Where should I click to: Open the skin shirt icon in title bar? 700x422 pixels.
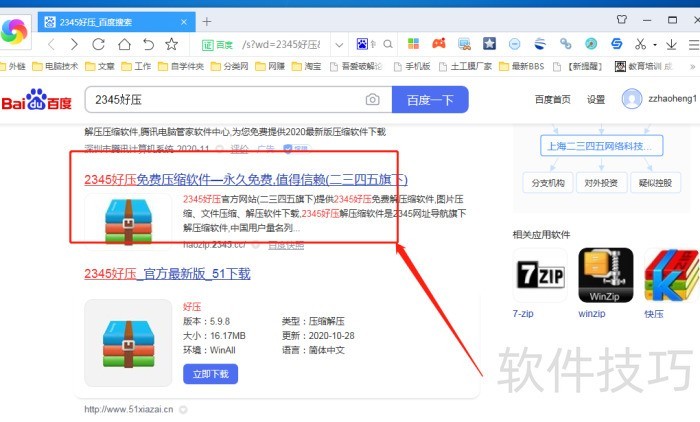click(621, 19)
